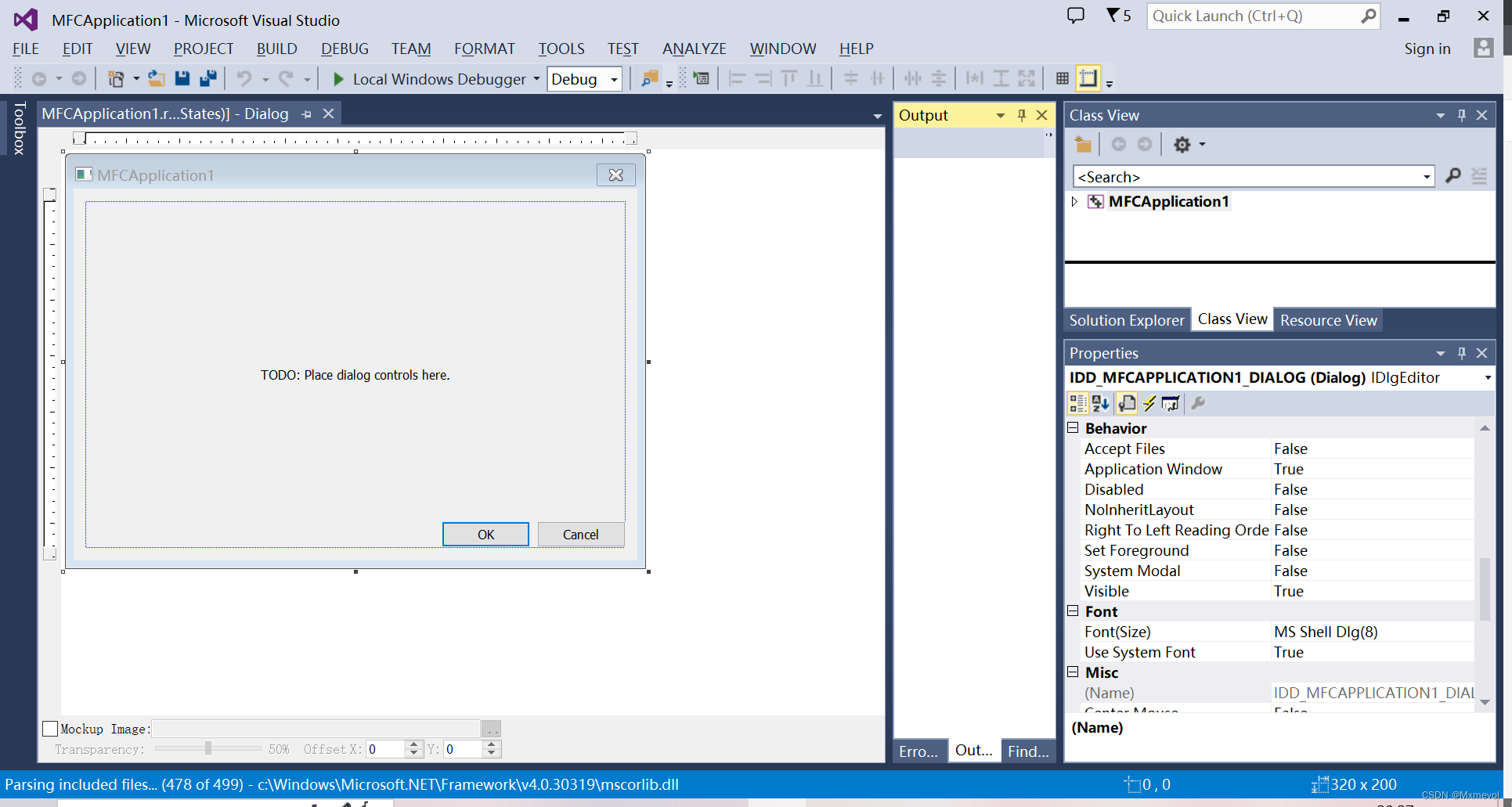Pin the Properties panel

[x=1462, y=353]
